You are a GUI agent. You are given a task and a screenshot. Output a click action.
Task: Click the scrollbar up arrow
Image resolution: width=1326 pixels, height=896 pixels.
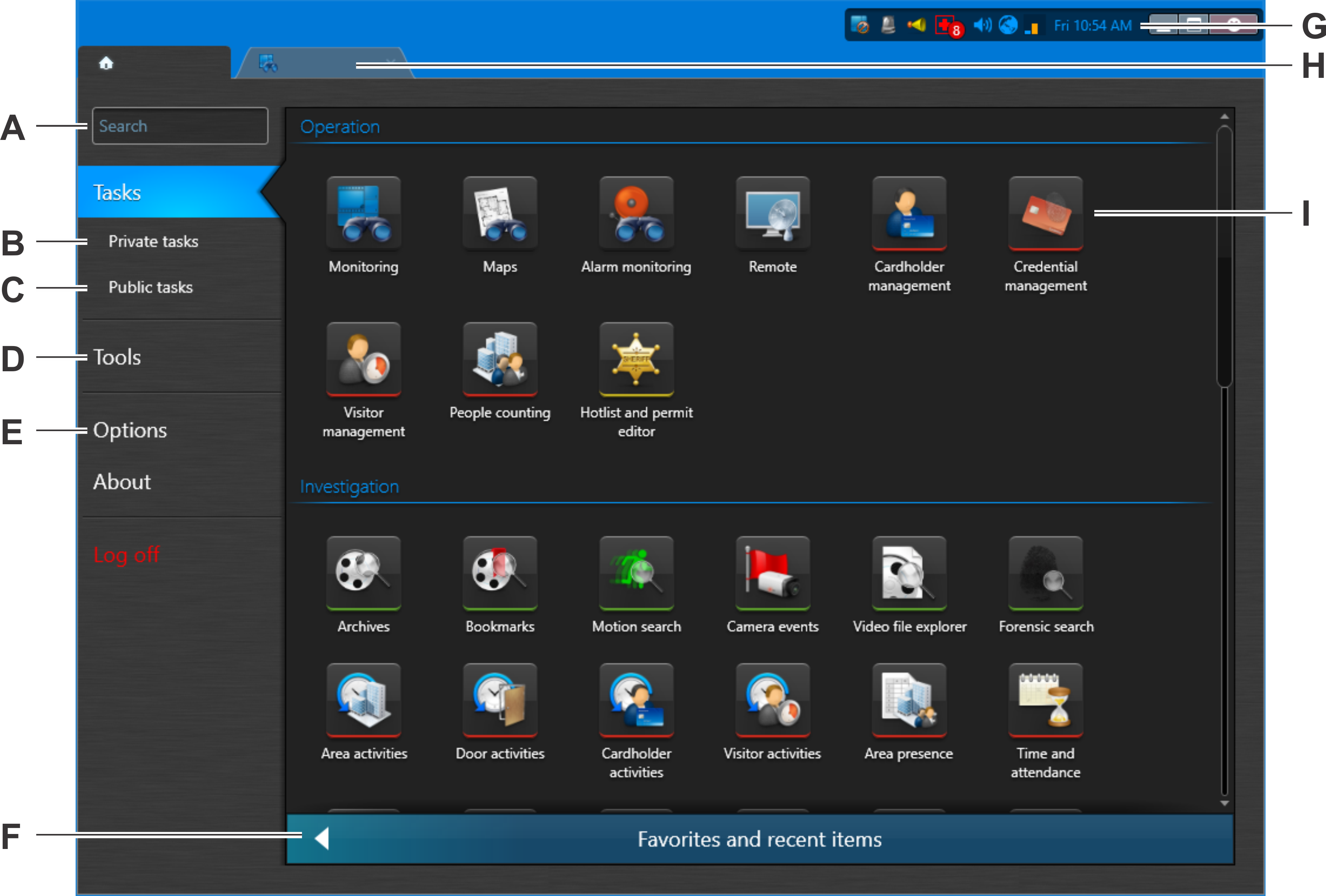[1224, 117]
